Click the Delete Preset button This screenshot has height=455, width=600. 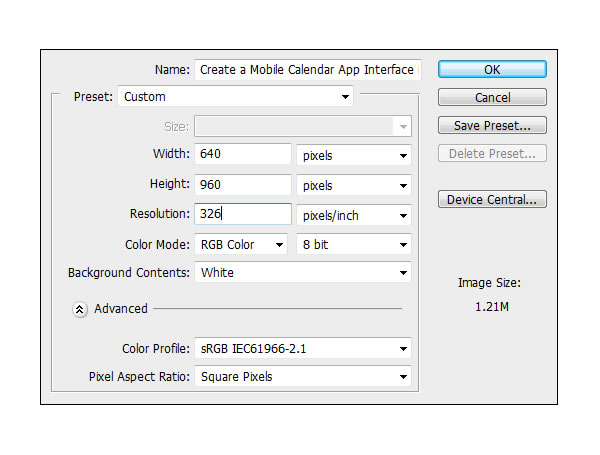492,153
